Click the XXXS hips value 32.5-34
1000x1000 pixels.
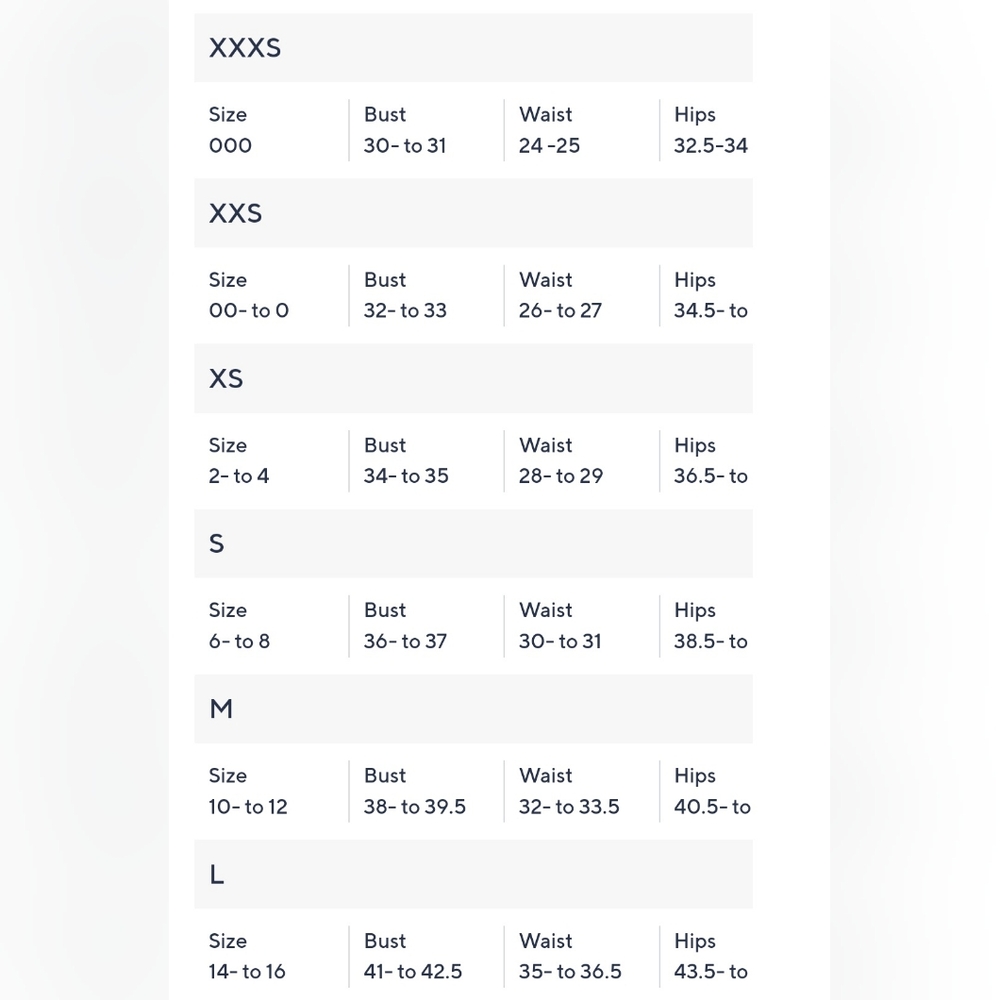tap(710, 145)
